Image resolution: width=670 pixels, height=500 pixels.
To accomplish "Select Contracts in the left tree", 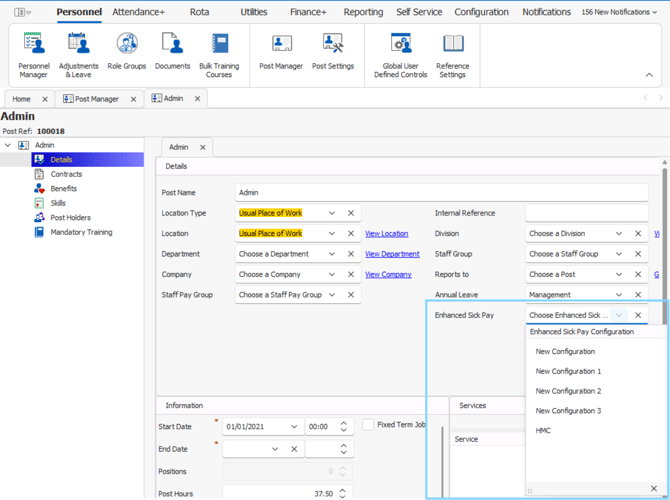I will (x=66, y=174).
